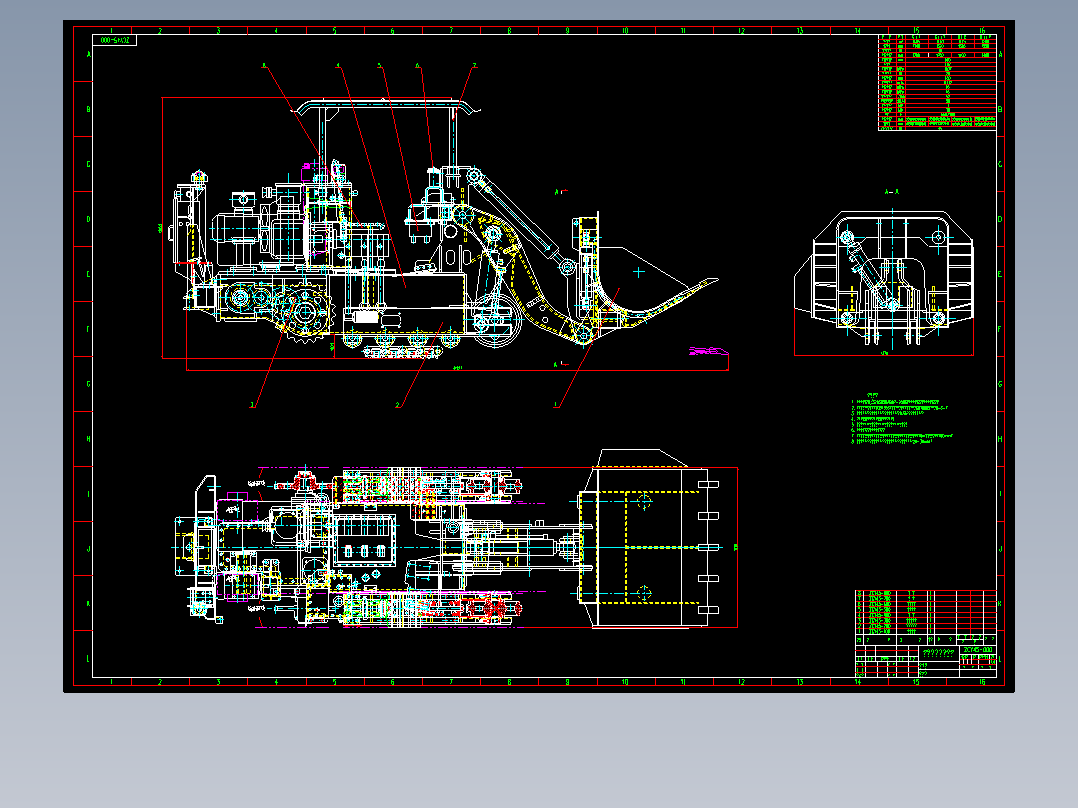Viewport: 1078px width, 808px height.
Task: Click zone letter H on right border
Action: (x=1000, y=439)
